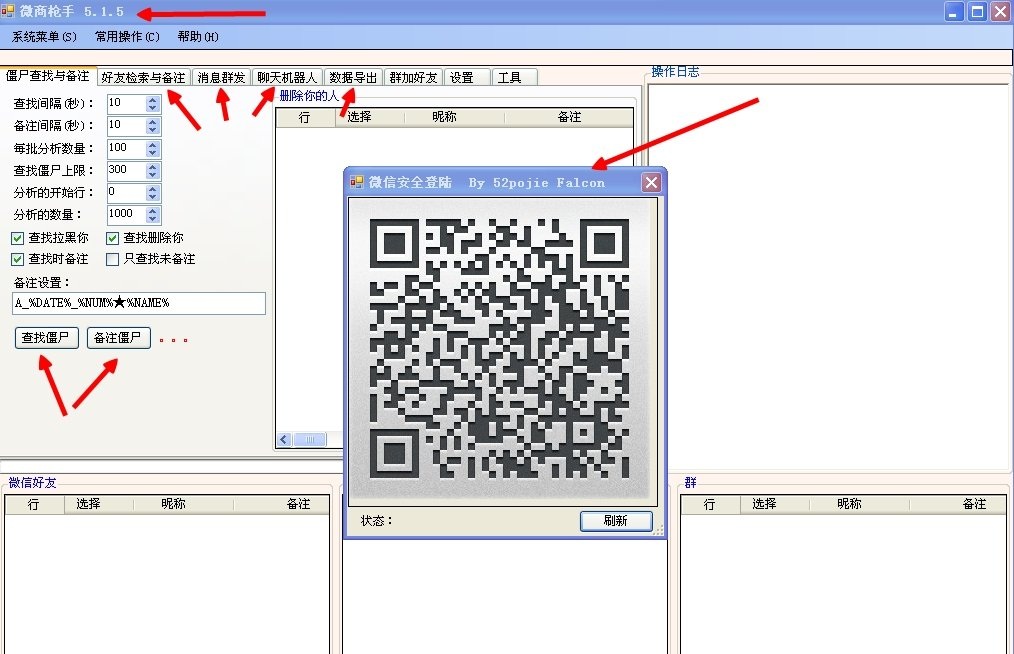This screenshot has width=1014, height=654.
Task: Switch to the 好友检索与备注 tab
Action: coord(144,78)
